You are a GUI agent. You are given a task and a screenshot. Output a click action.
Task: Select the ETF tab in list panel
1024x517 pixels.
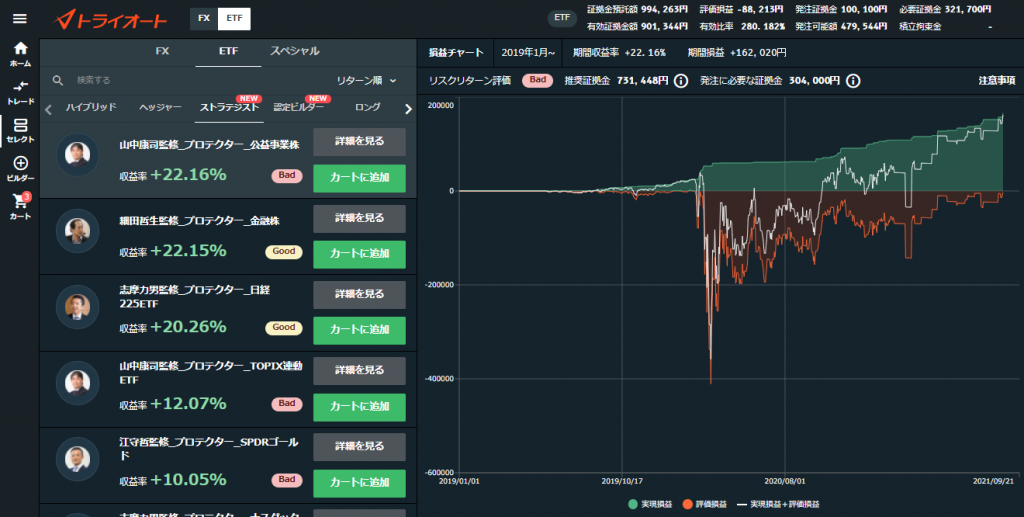pos(229,51)
